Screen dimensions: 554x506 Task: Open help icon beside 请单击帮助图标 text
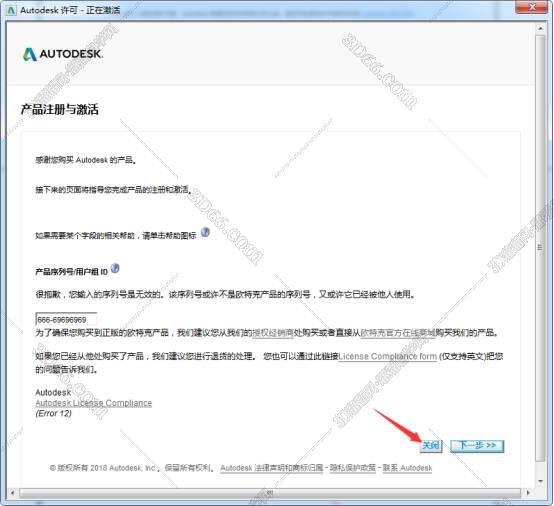point(205,232)
